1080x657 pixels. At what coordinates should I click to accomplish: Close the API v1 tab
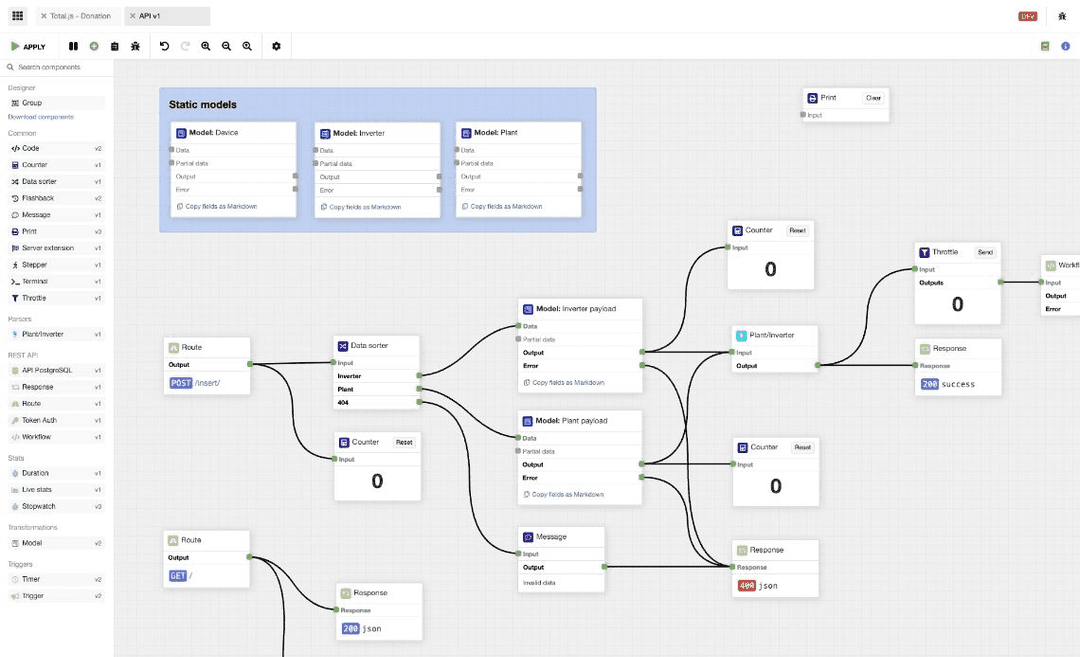coord(132,16)
